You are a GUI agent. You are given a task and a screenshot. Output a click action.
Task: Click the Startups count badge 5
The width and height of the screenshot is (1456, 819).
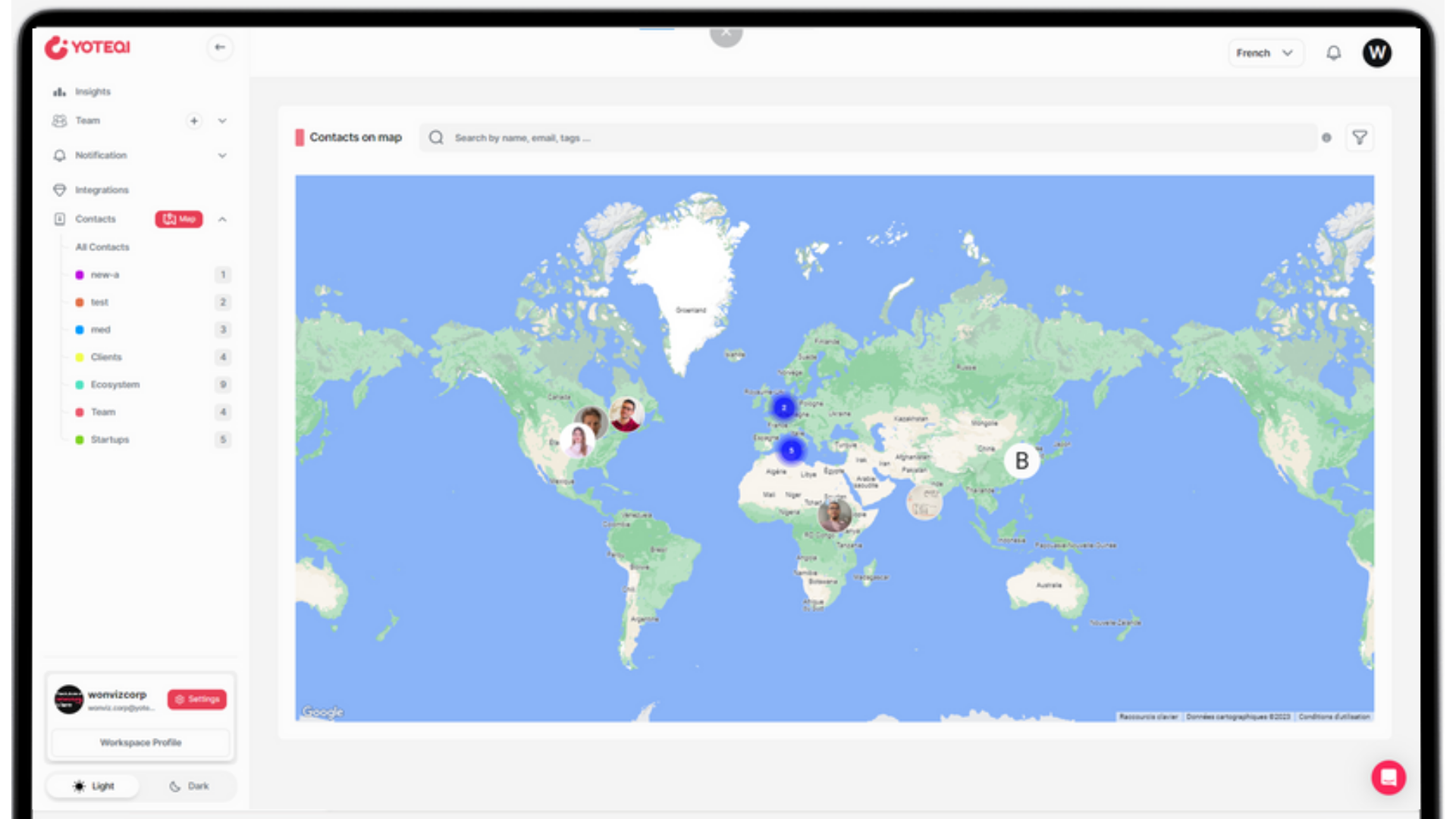223,440
